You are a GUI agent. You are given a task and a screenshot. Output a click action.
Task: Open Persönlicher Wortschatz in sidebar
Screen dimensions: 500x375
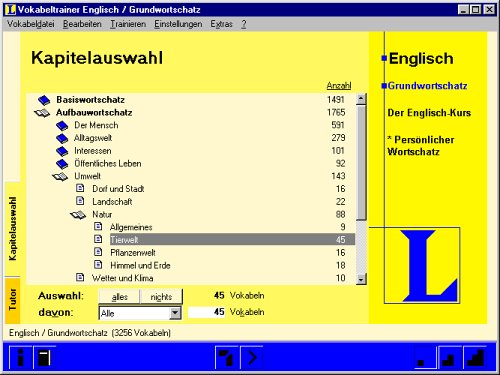[x=421, y=146]
